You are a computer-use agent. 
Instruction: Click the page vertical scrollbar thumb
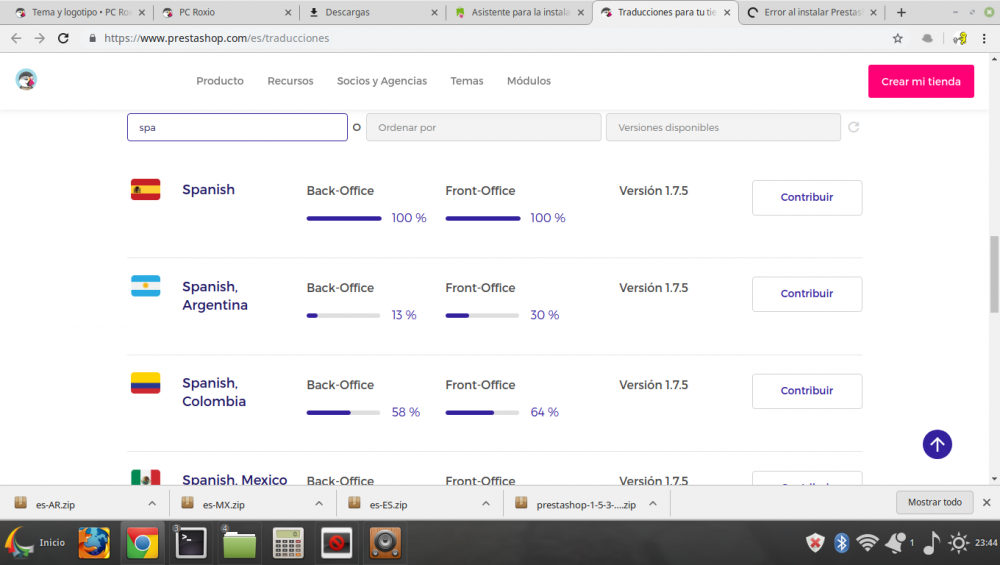point(994,274)
